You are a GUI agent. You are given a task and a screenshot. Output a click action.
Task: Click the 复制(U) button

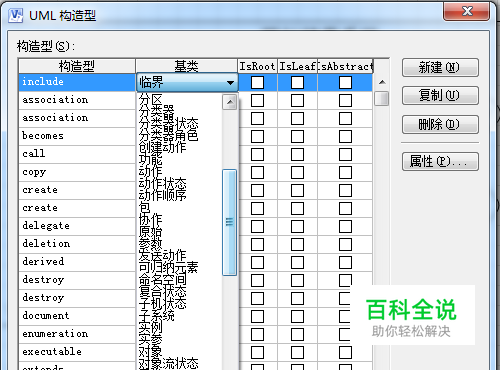click(440, 96)
